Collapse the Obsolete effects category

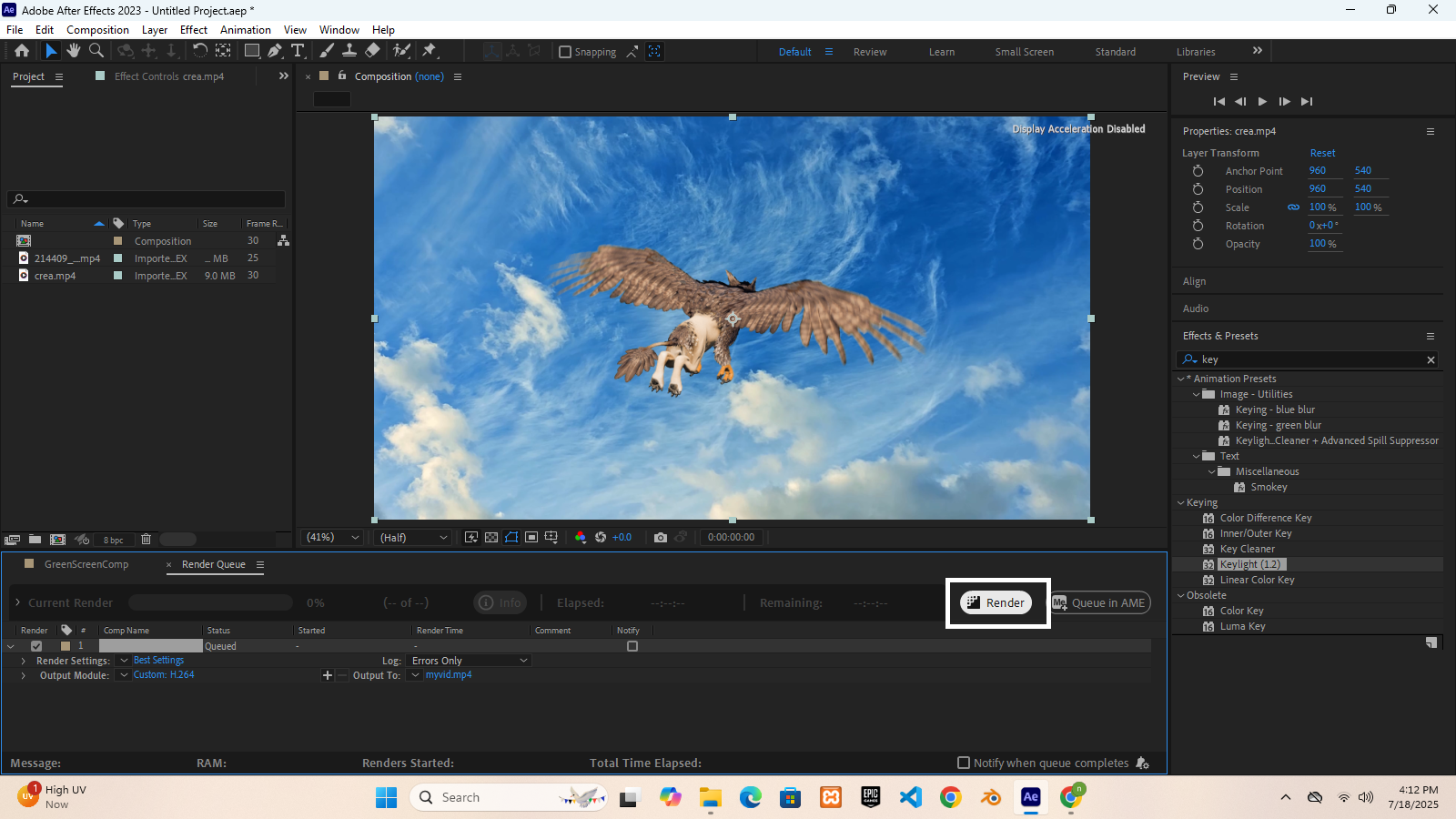click(1181, 595)
